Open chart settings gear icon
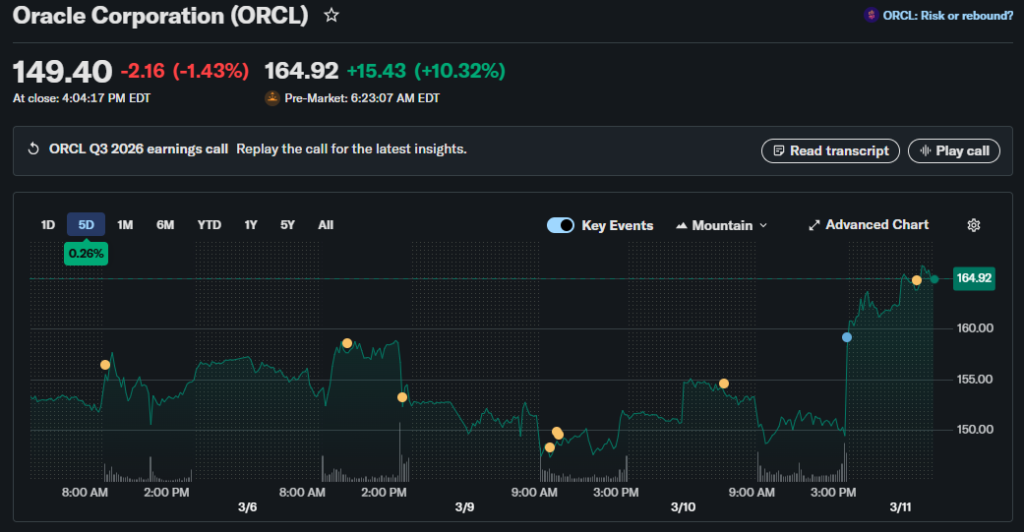This screenshot has width=1024, height=532. coord(973,225)
